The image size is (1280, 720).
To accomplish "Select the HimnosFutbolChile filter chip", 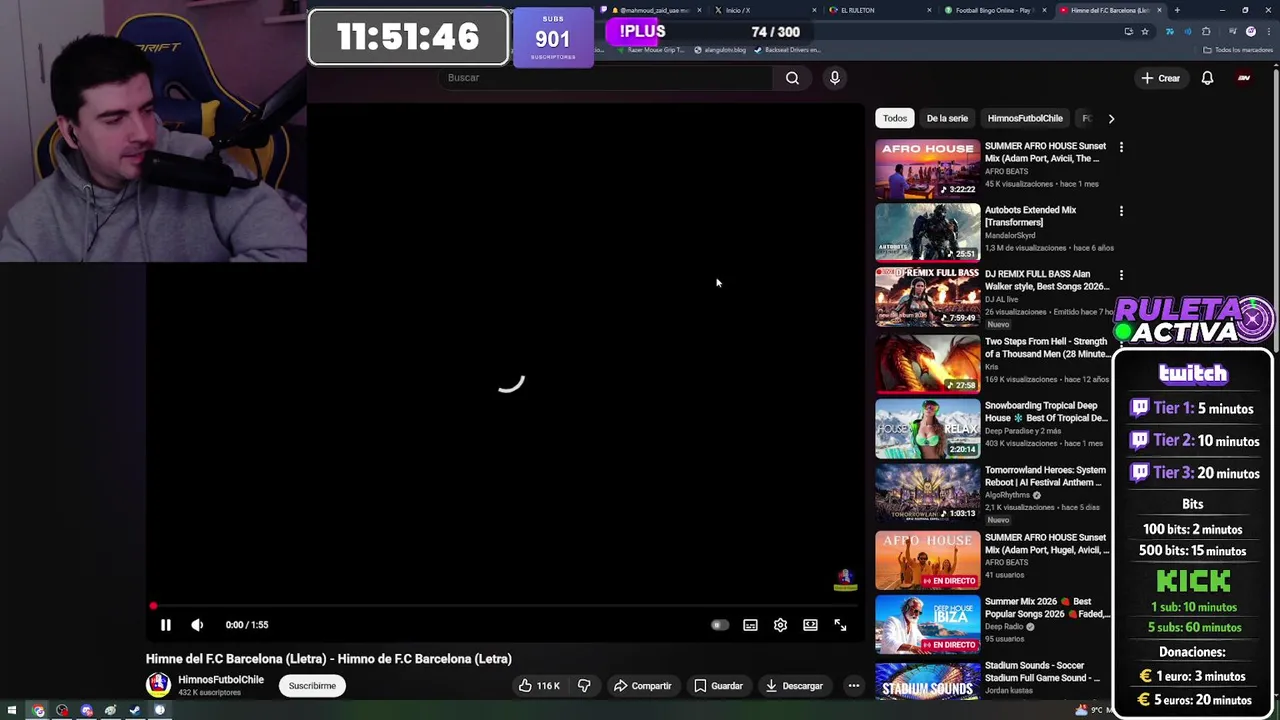I will [x=1025, y=118].
